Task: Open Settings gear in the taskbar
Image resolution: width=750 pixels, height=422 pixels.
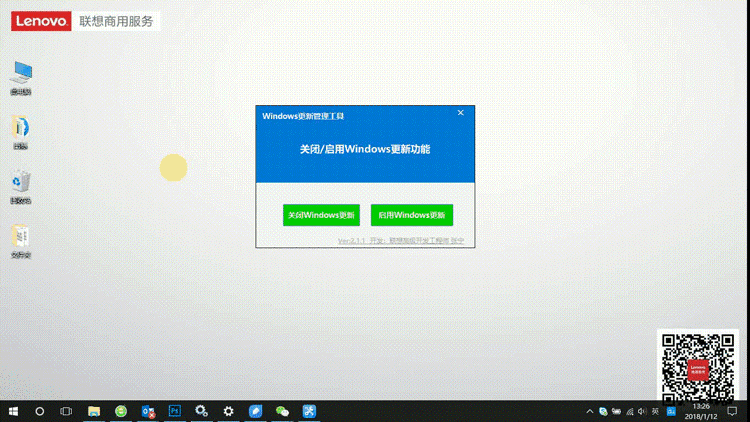Action: click(x=229, y=411)
